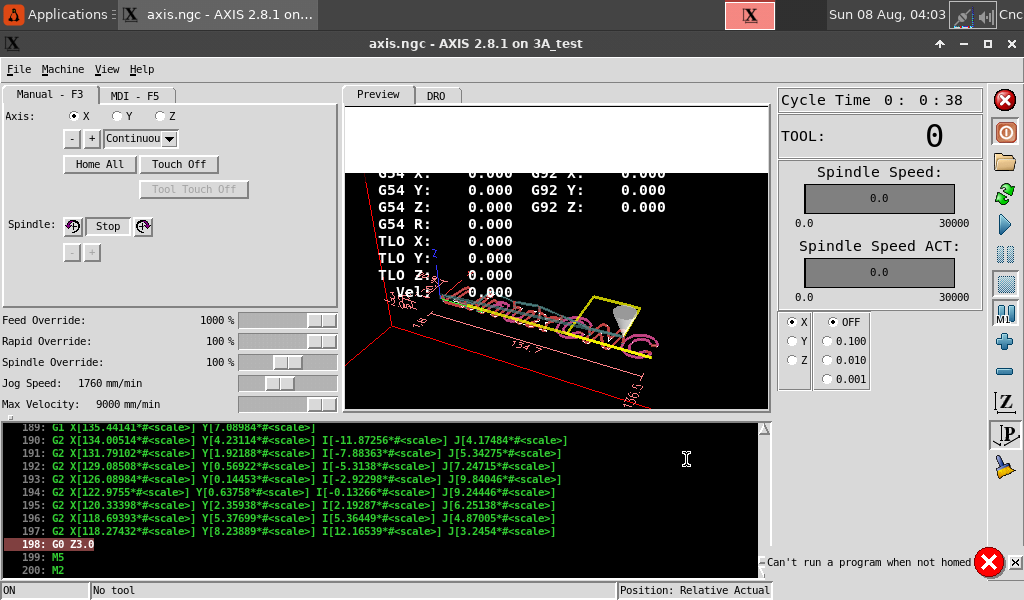Toggle the M1 optional stop icon
The height and width of the screenshot is (600, 1024).
coord(1006,314)
